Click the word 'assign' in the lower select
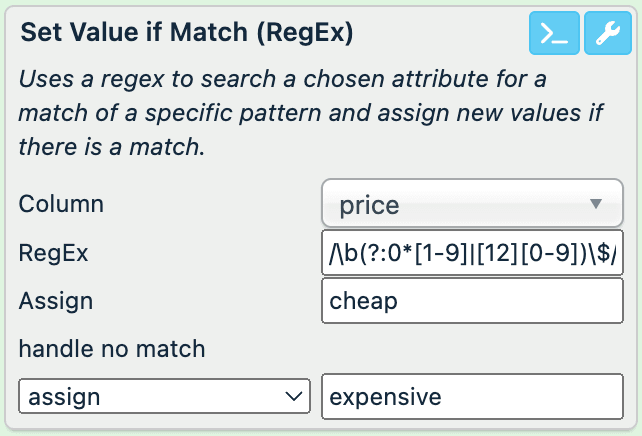The image size is (642, 436). [64, 396]
